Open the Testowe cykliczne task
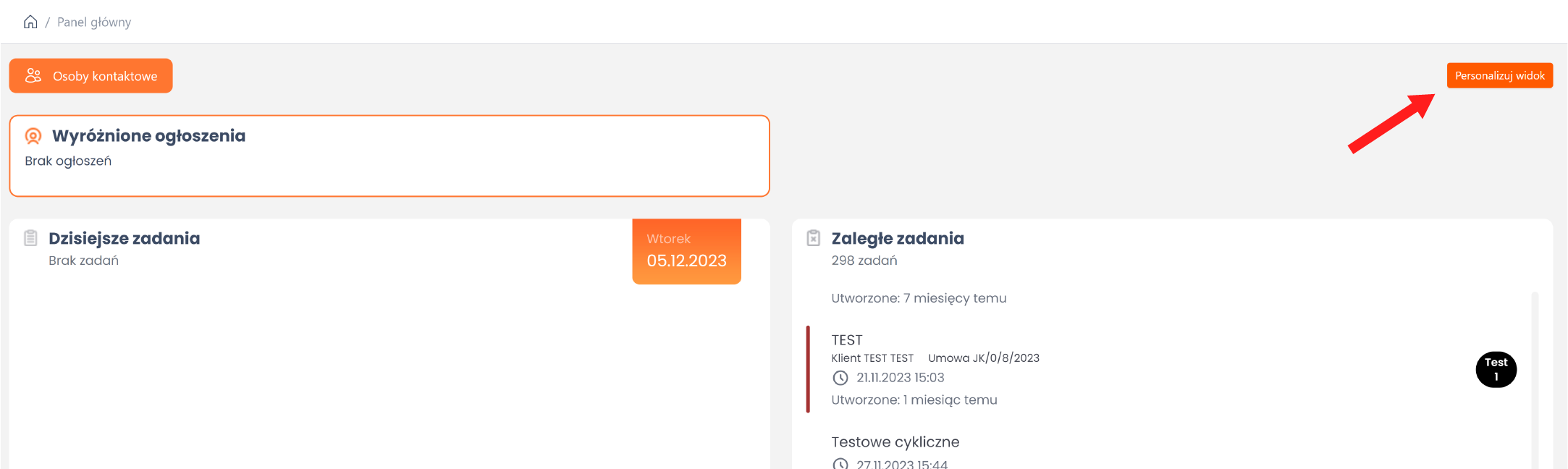Image resolution: width=1568 pixels, height=469 pixels. (x=895, y=442)
